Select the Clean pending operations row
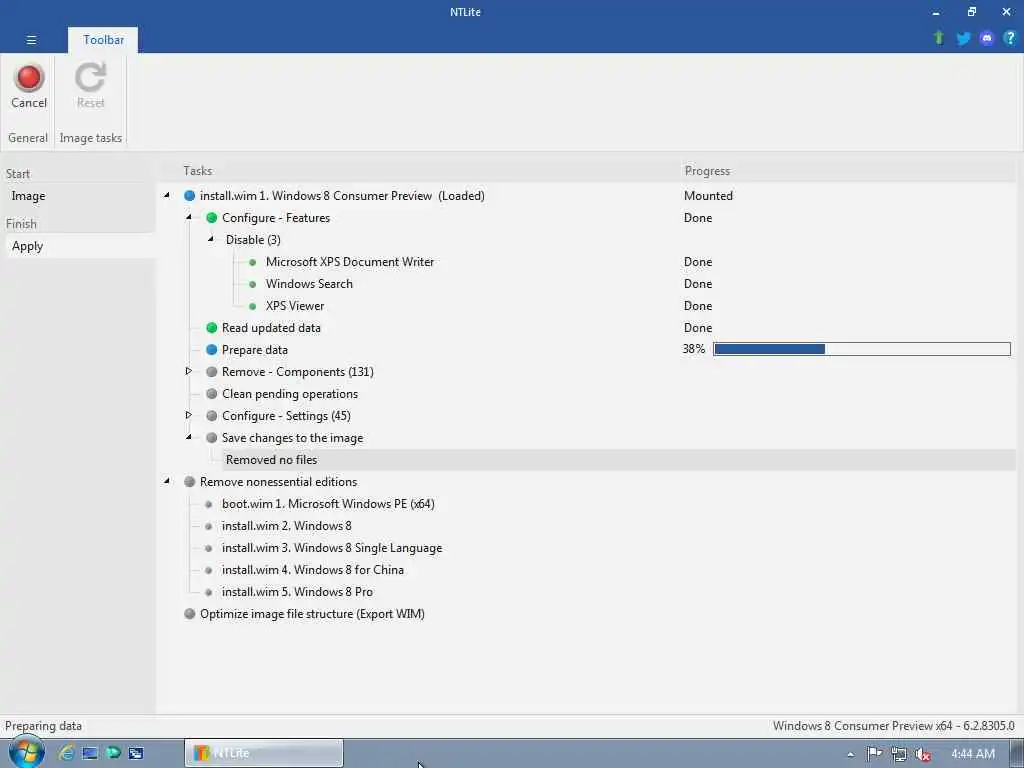This screenshot has height=768, width=1024. (x=289, y=394)
